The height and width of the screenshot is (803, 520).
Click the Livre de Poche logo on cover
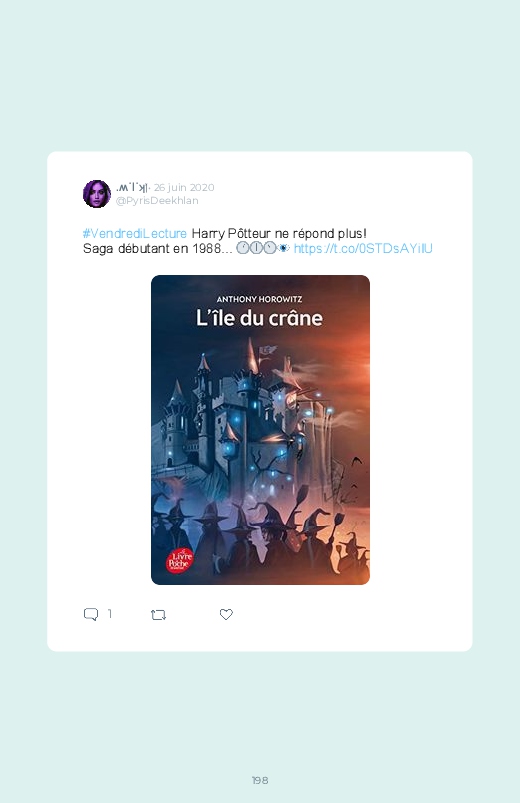[180, 559]
